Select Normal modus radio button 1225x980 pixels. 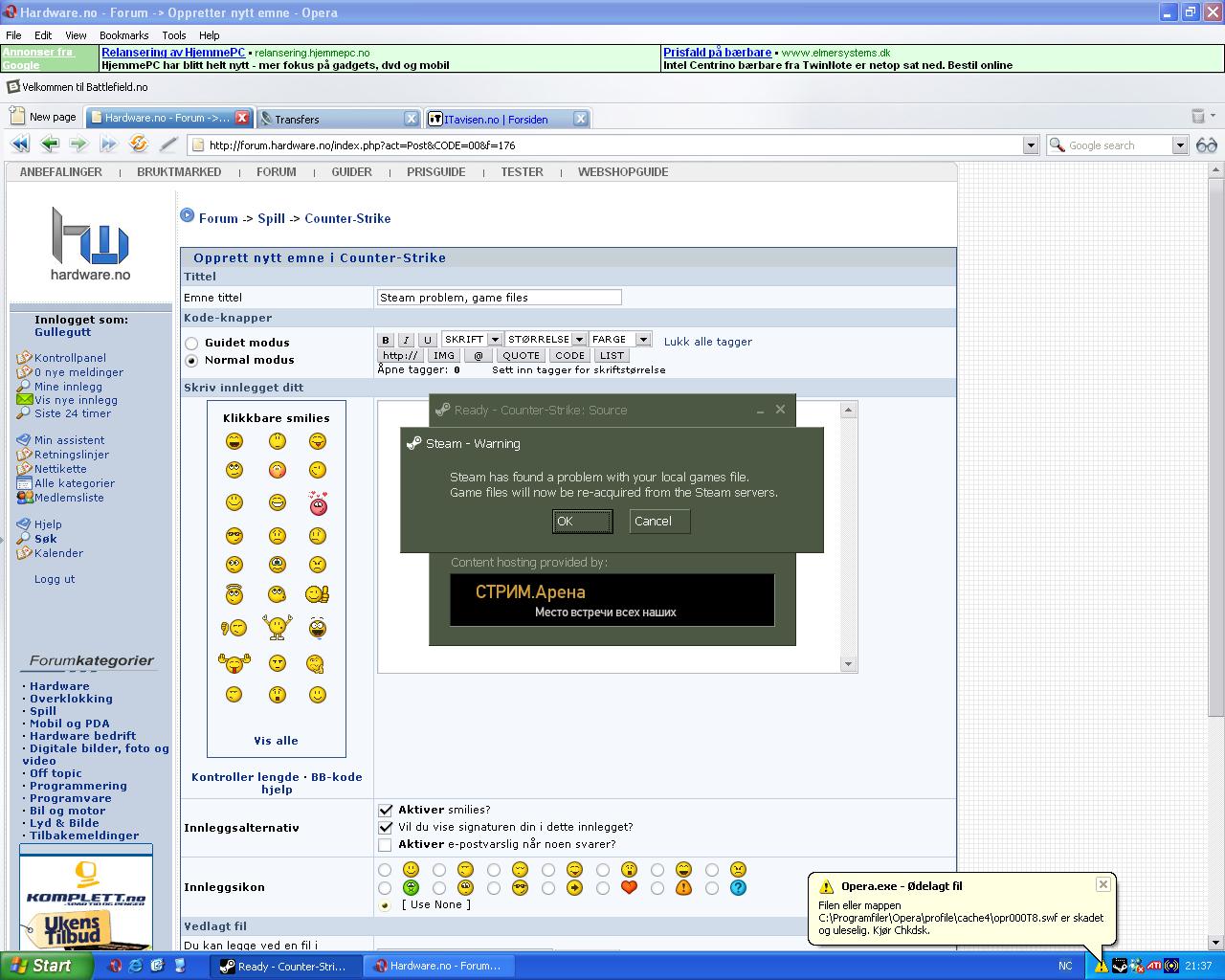[x=191, y=361]
